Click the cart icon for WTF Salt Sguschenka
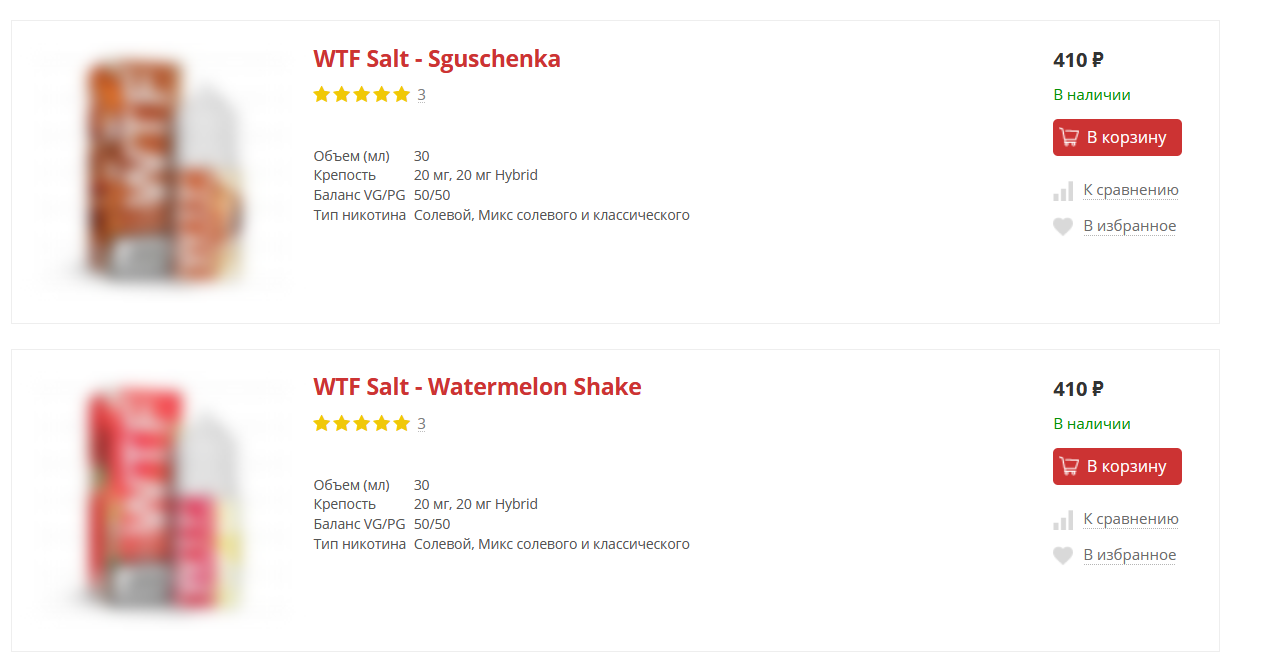The height and width of the screenshot is (661, 1273). pyautogui.click(x=1069, y=138)
